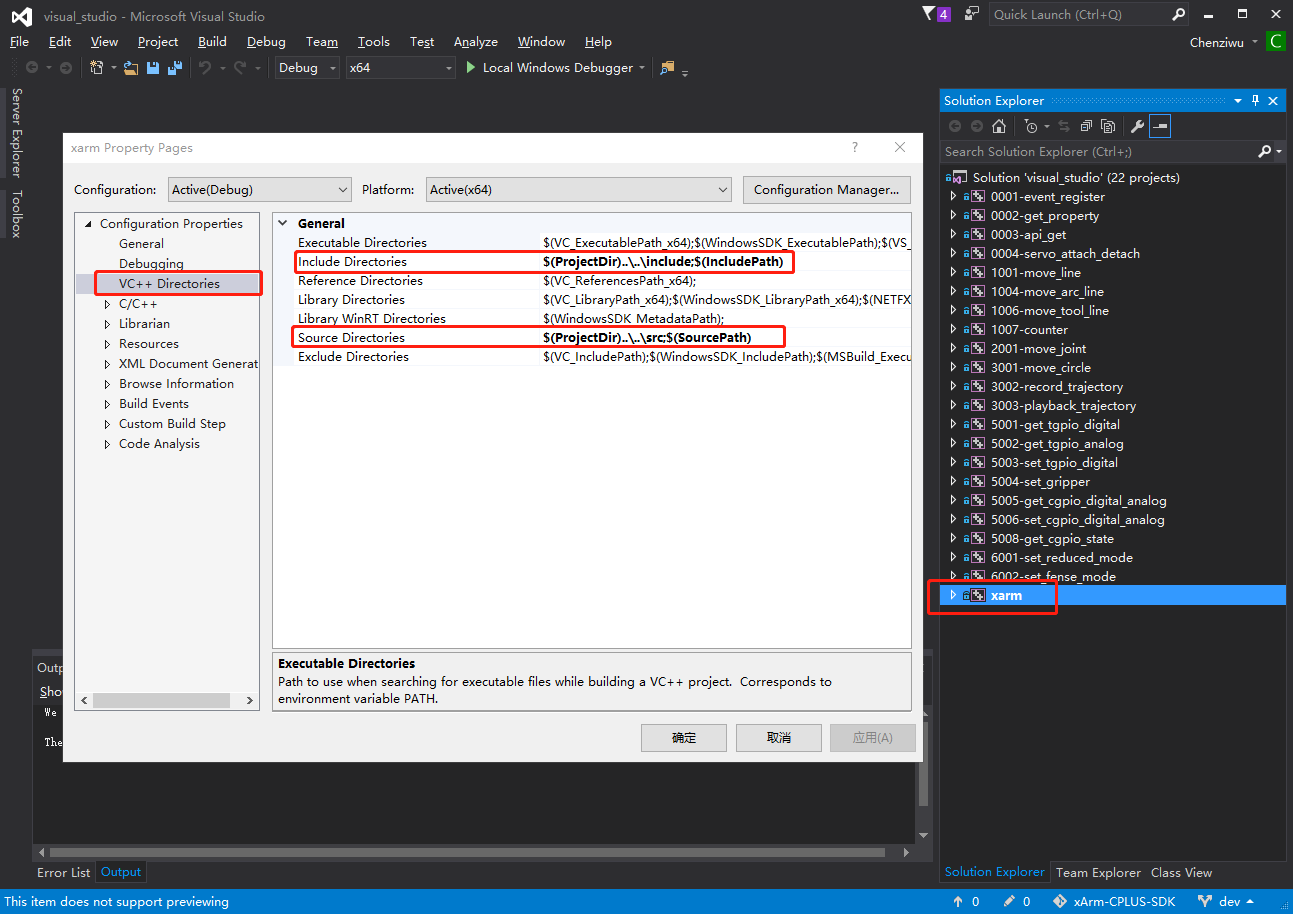The height and width of the screenshot is (914, 1293).
Task: Click the Solution Explorer Home icon
Action: 998,126
